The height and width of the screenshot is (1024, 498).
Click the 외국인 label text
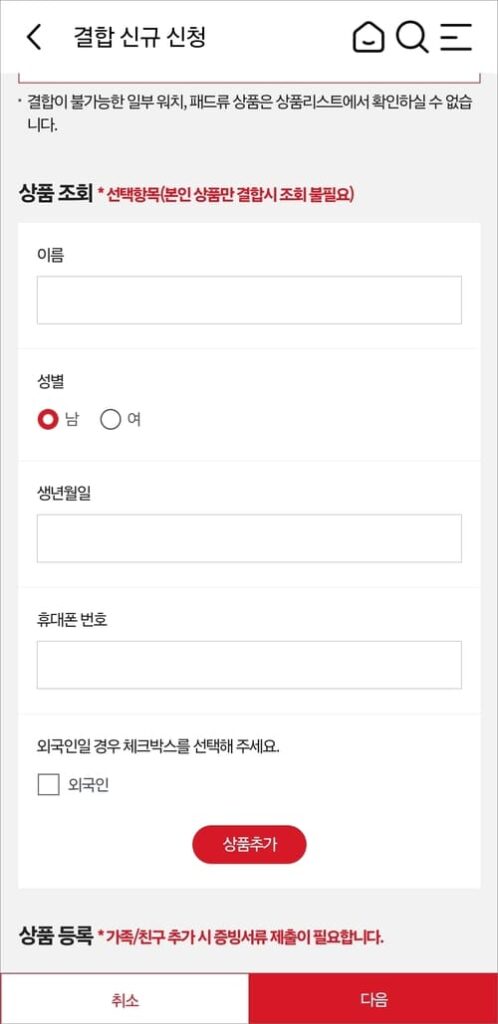[x=88, y=785]
